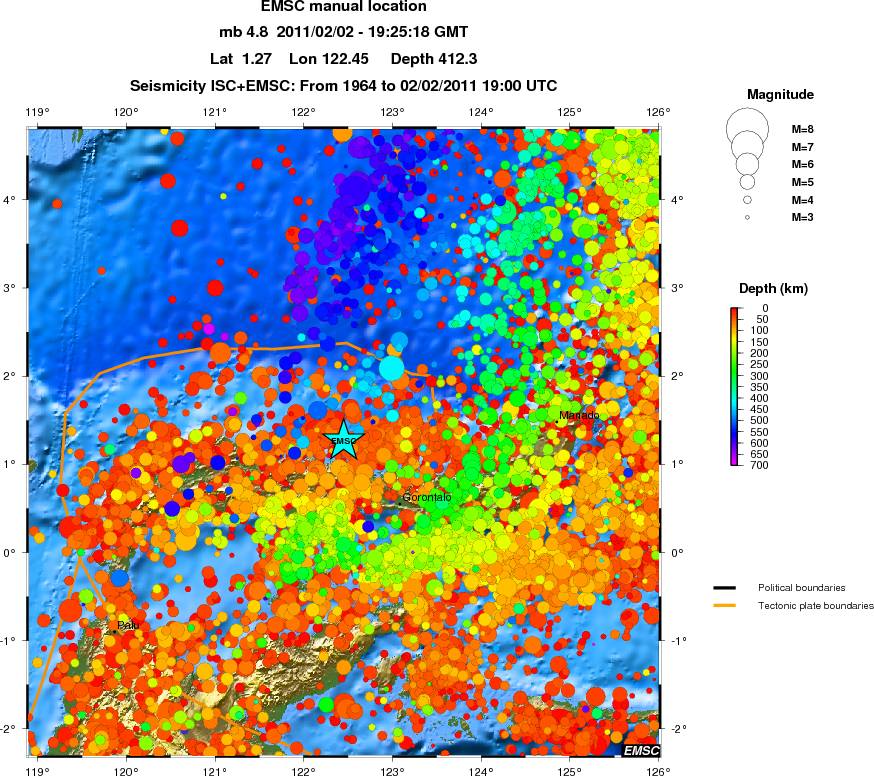
Task: Click the "Magnitude" legend heading
Action: 780,94
